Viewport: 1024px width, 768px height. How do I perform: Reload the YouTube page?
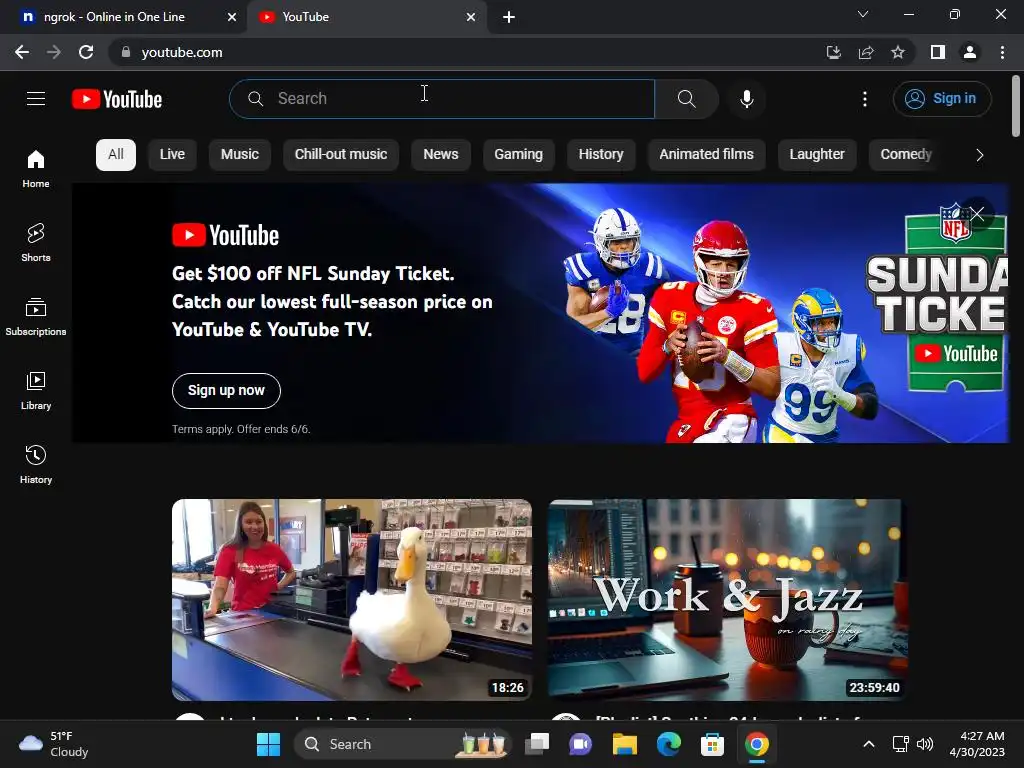[86, 52]
